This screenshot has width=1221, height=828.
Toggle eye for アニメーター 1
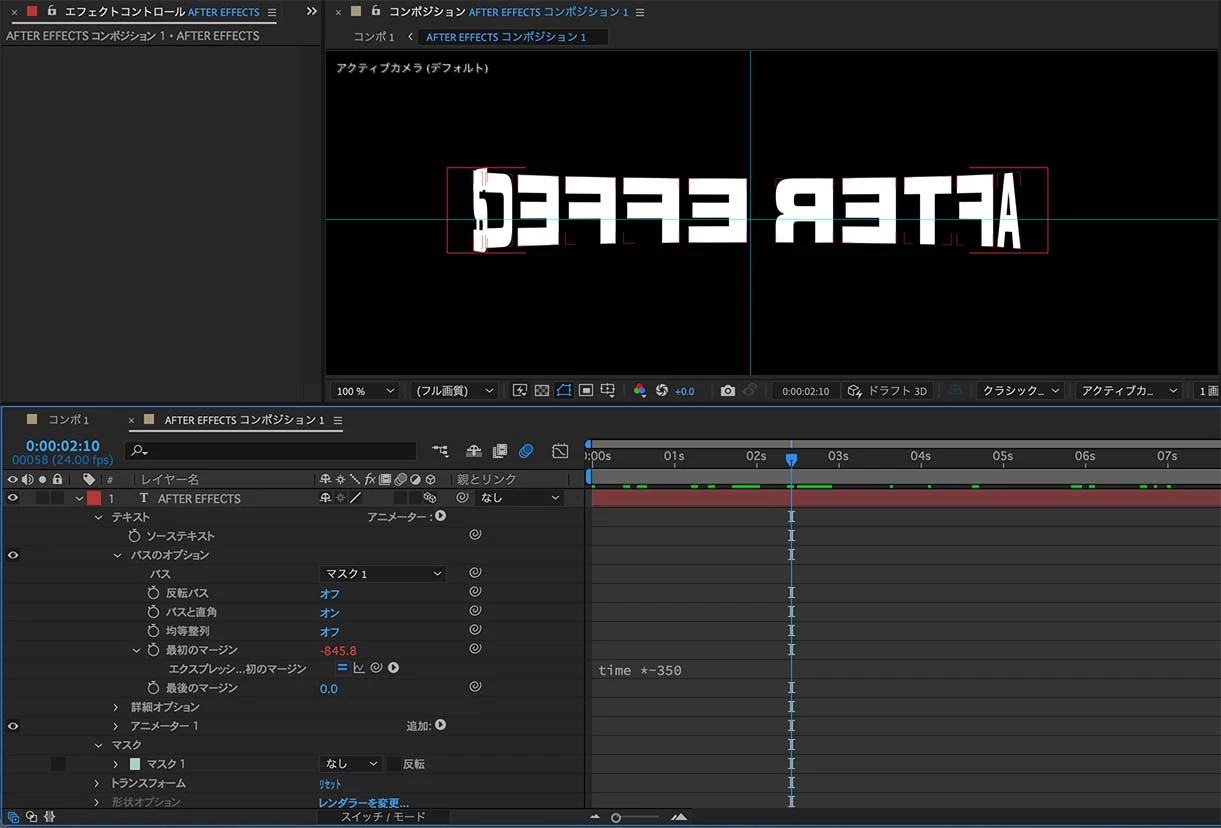pyautogui.click(x=13, y=726)
